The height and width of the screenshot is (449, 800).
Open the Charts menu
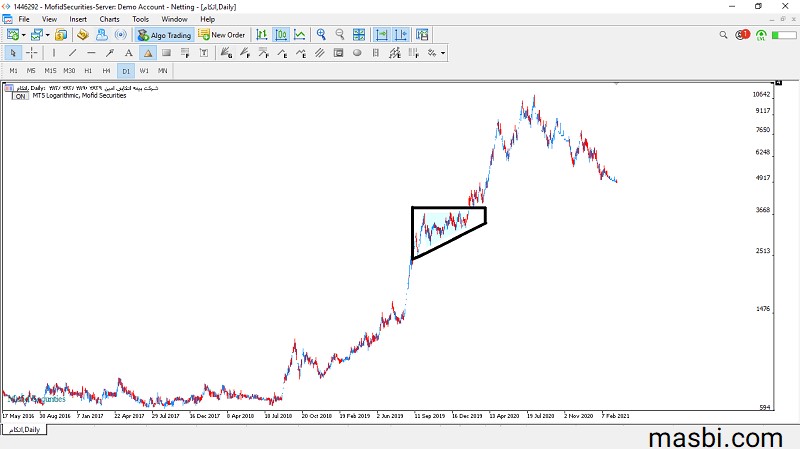tap(109, 19)
